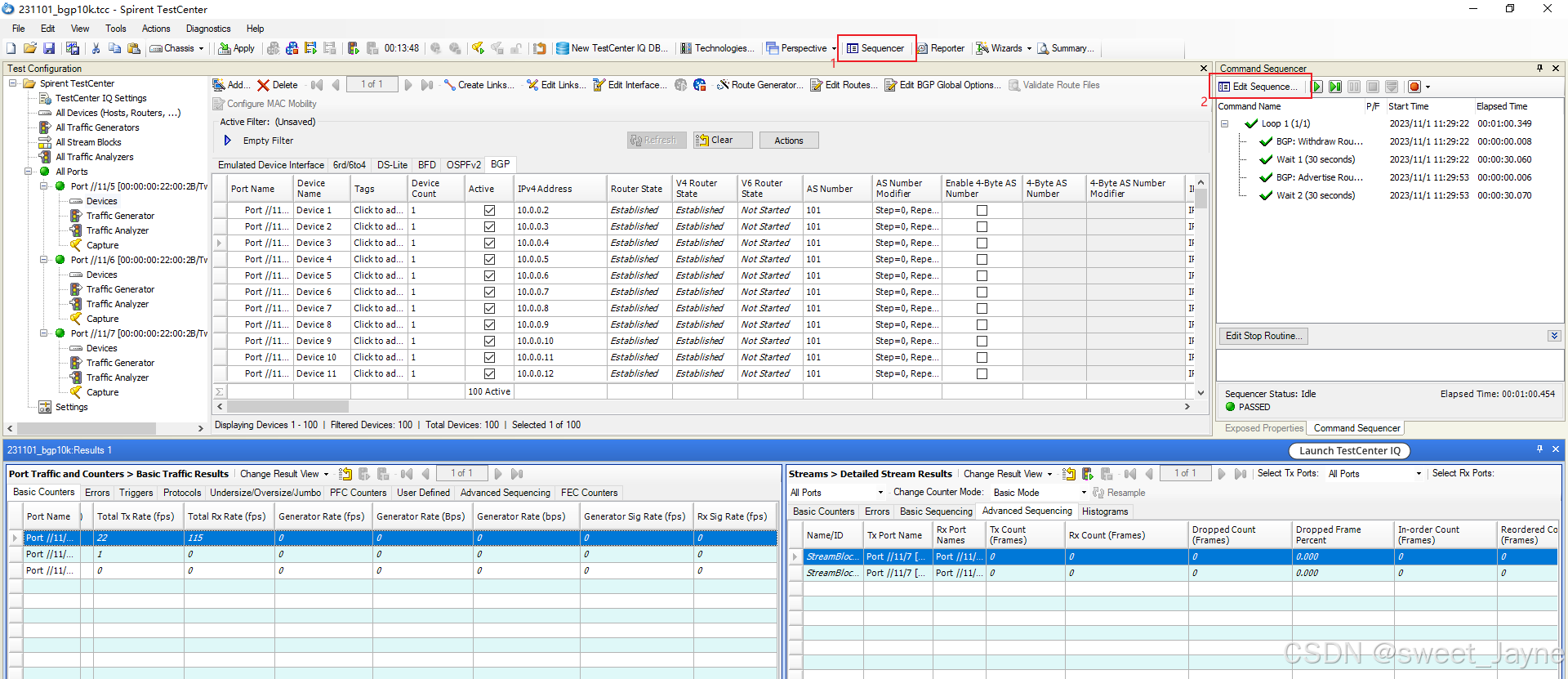This screenshot has height=679, width=1568.
Task: Enable 4-Byte AS Number for Device 2
Action: pyautogui.click(x=982, y=226)
